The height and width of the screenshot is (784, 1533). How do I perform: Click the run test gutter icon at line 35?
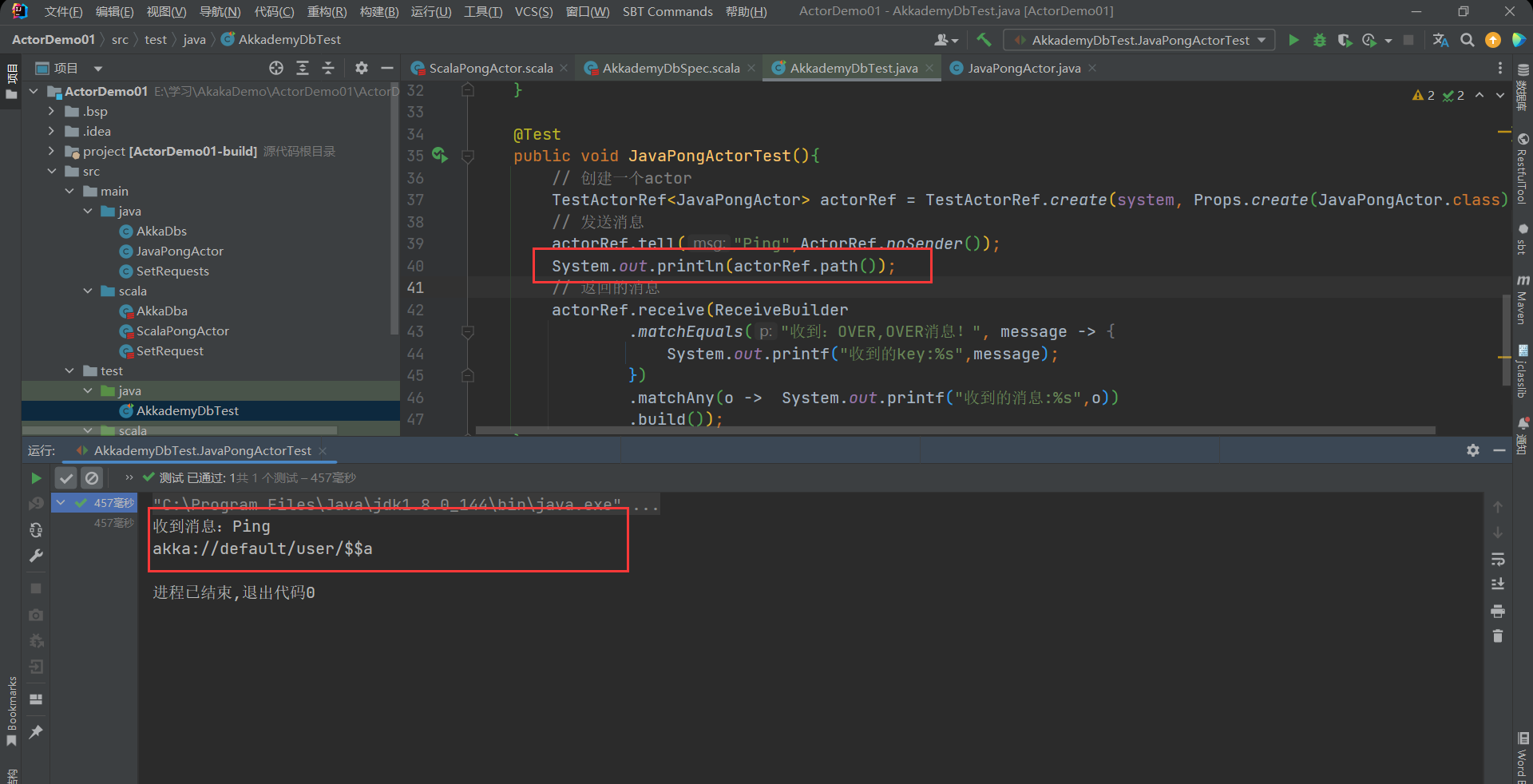pos(439,154)
